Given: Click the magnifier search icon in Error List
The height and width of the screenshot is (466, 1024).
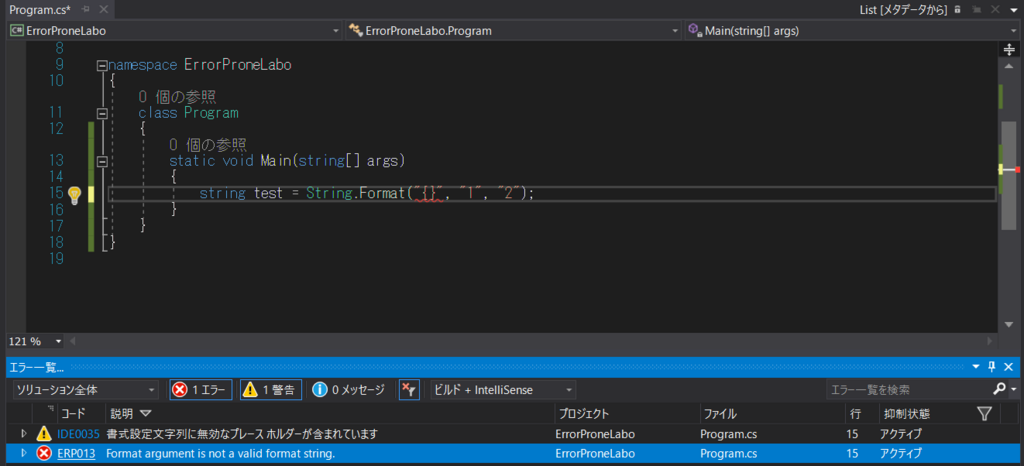Looking at the screenshot, I should pos(999,390).
